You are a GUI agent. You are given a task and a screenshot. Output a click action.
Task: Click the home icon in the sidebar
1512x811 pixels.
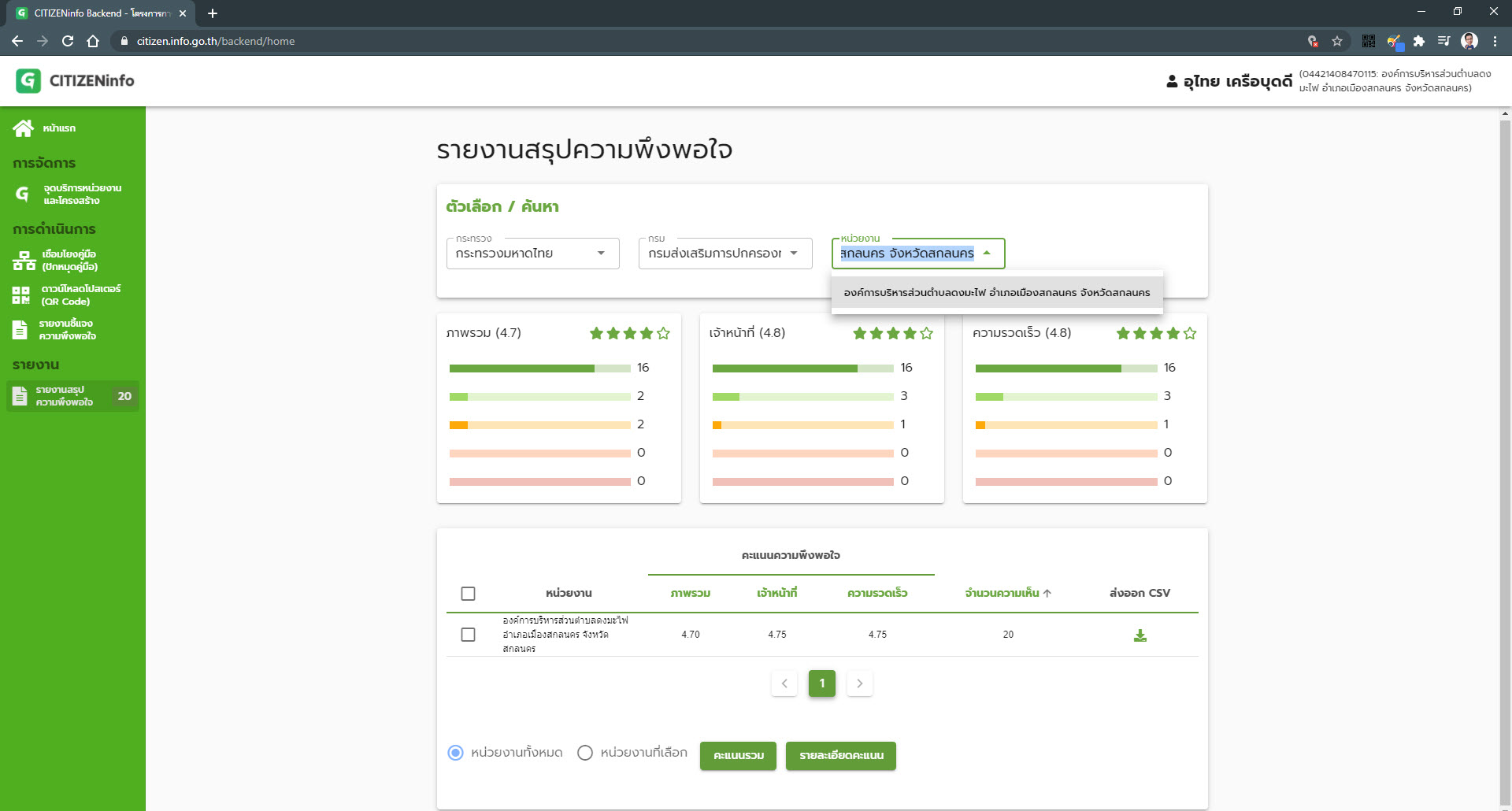23,128
